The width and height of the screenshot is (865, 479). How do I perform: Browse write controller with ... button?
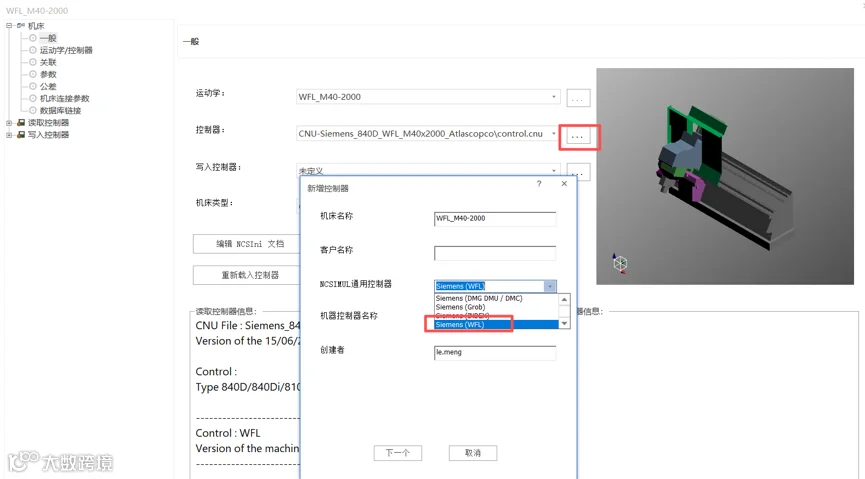pyautogui.click(x=578, y=172)
